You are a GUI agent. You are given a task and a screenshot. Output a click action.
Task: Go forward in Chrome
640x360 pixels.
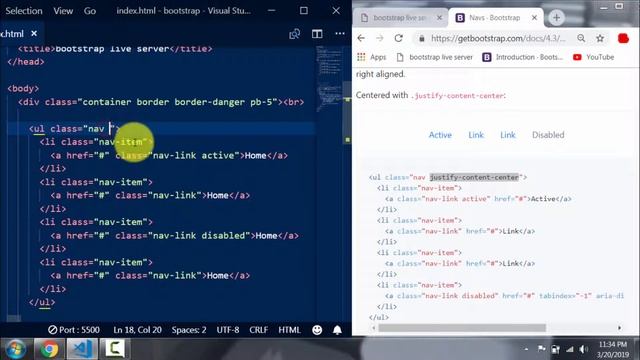click(x=380, y=38)
